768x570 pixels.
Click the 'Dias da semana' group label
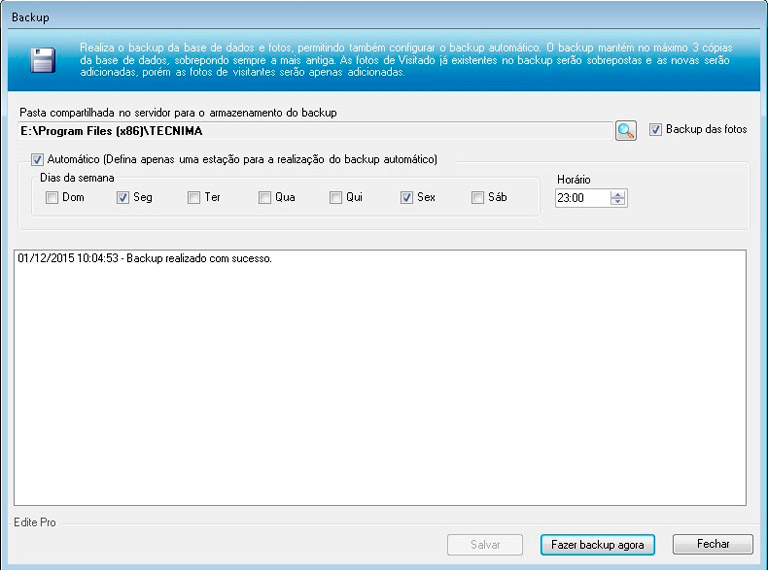77,178
